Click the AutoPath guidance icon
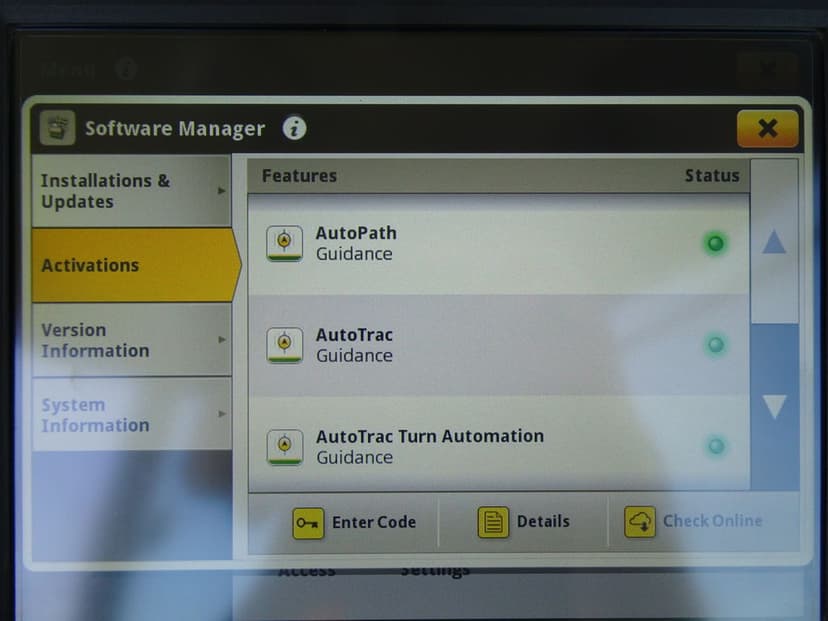This screenshot has width=828, height=621. coord(285,243)
